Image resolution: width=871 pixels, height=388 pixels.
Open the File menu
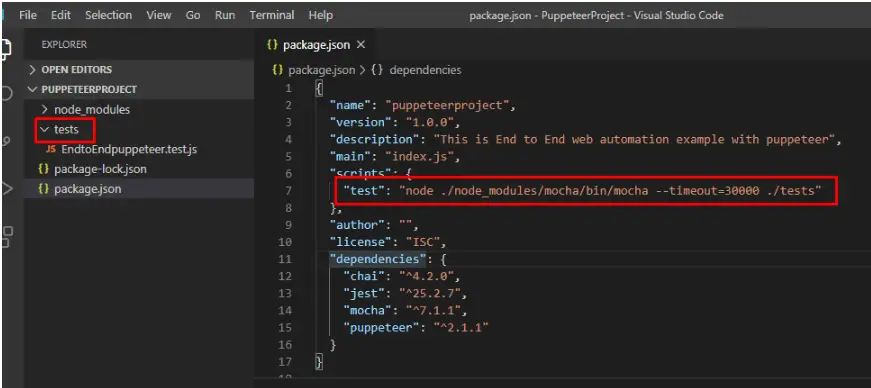(x=27, y=16)
